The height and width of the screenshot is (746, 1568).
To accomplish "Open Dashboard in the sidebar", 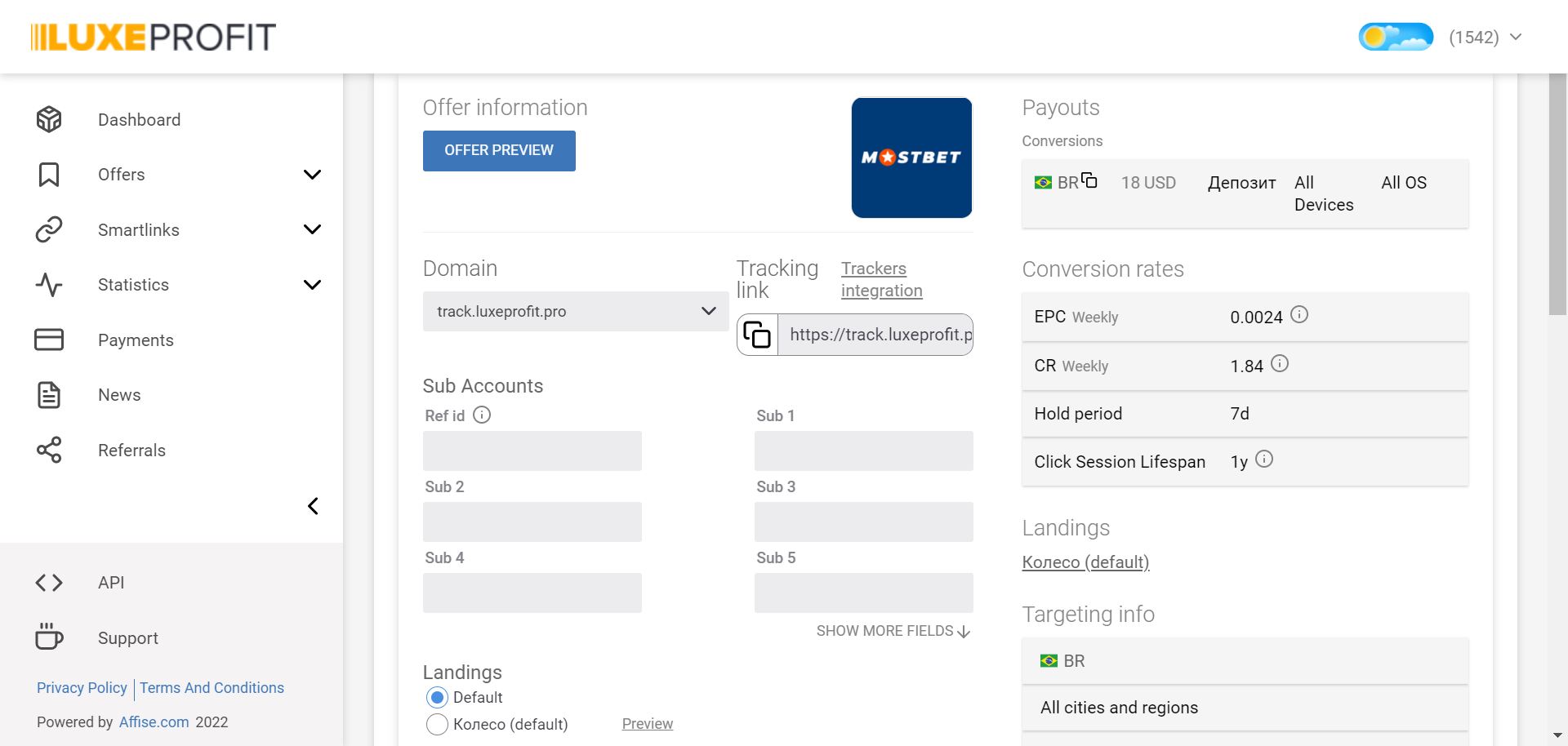I will pos(140,120).
